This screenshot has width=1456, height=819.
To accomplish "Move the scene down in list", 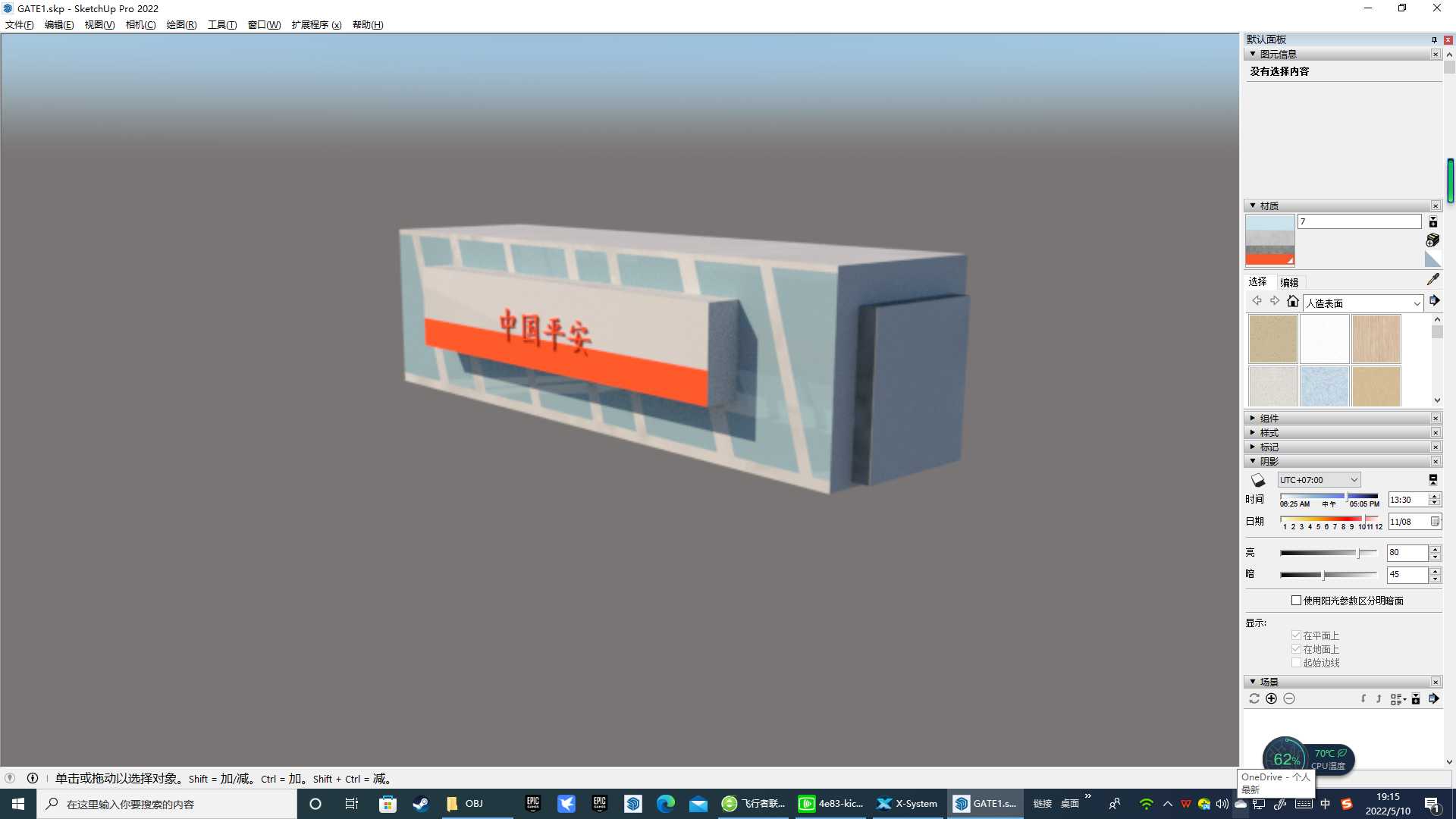I will tap(1363, 698).
